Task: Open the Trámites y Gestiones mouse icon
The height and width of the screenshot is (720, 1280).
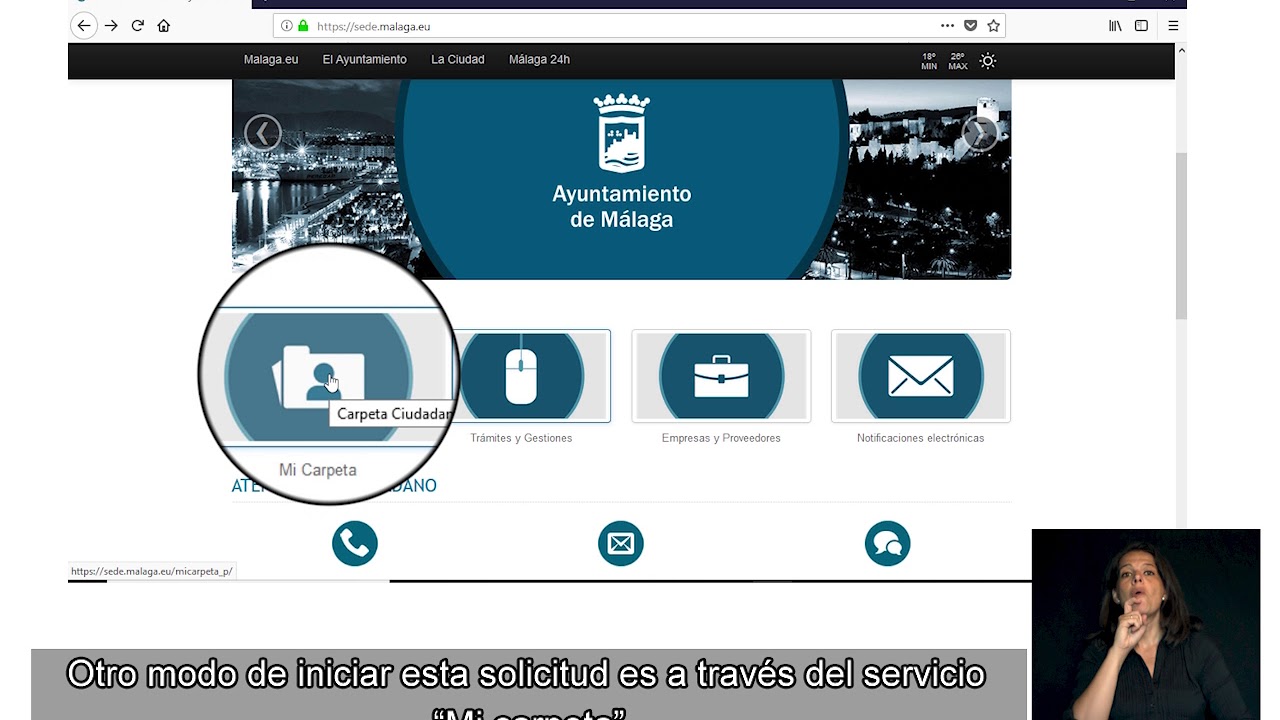Action: [521, 376]
